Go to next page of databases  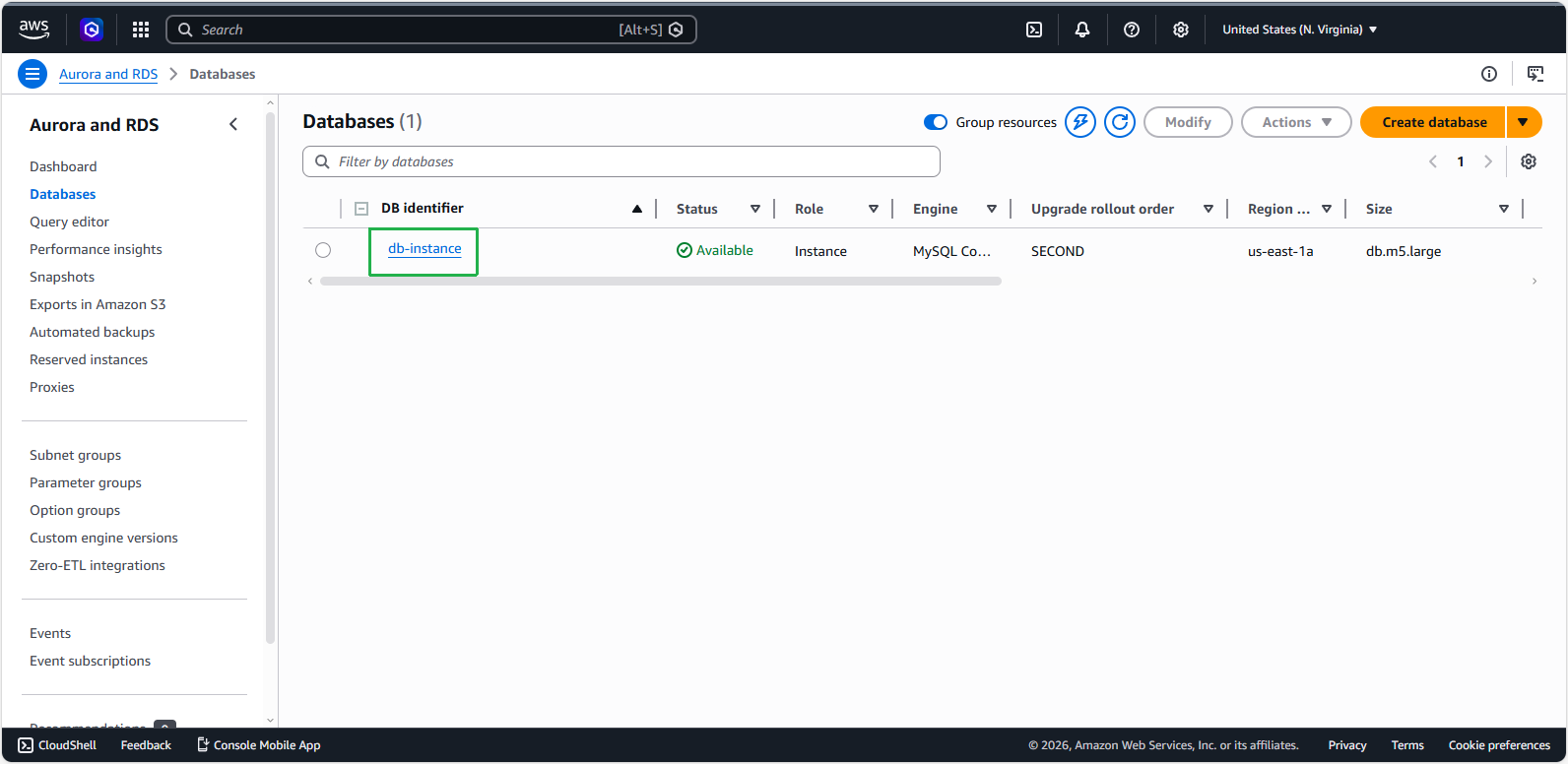coord(1488,161)
